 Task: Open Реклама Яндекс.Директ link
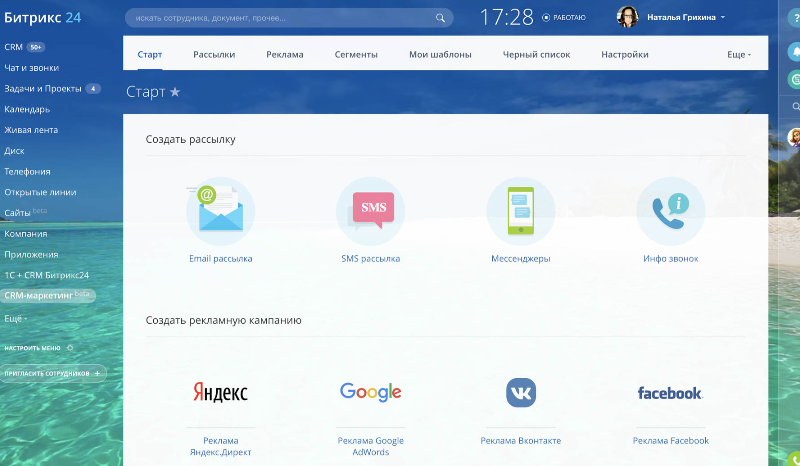pyautogui.click(x=220, y=446)
